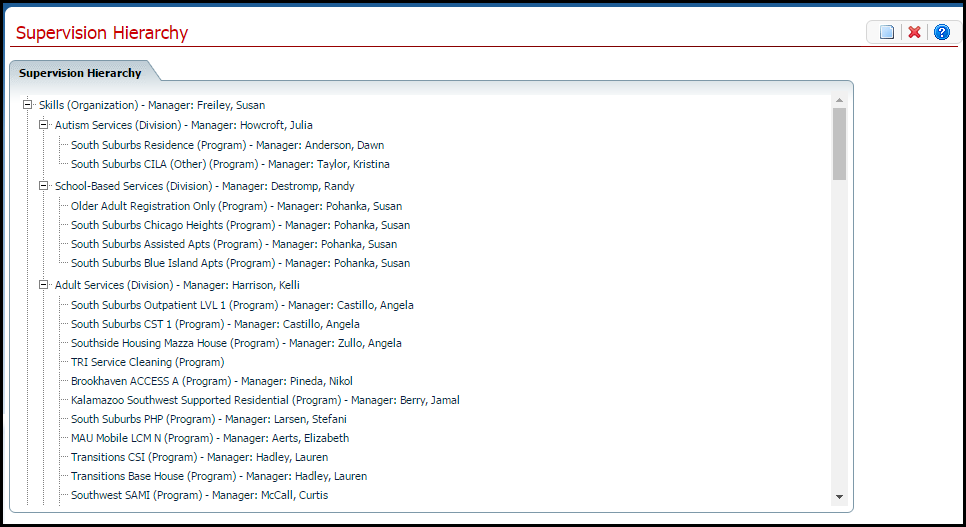Viewport: 966px width, 527px height.
Task: Collapse the Autism Services division node
Action: tap(44, 125)
